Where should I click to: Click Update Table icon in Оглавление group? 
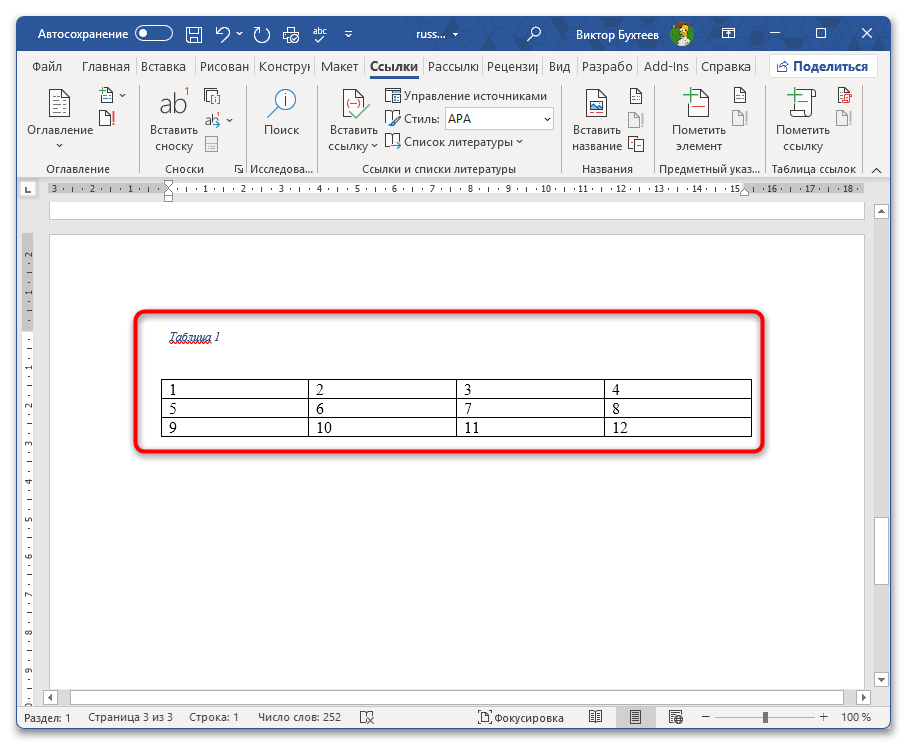pyautogui.click(x=107, y=118)
